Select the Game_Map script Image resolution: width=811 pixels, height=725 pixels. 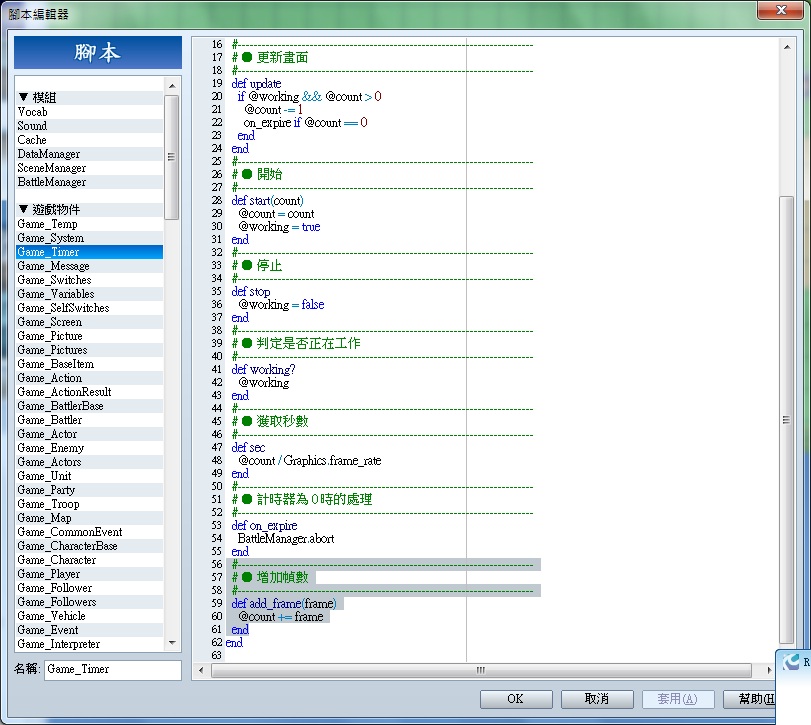[x=89, y=518]
